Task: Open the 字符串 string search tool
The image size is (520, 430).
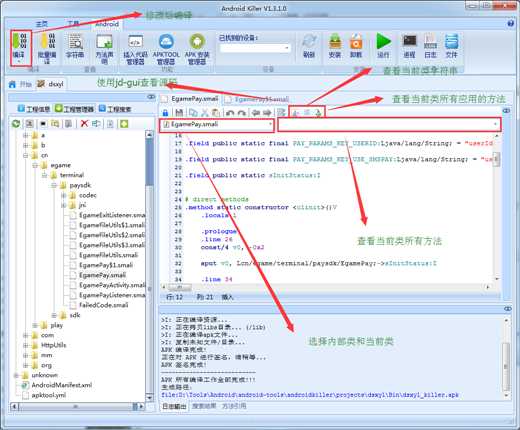Action: tap(75, 46)
